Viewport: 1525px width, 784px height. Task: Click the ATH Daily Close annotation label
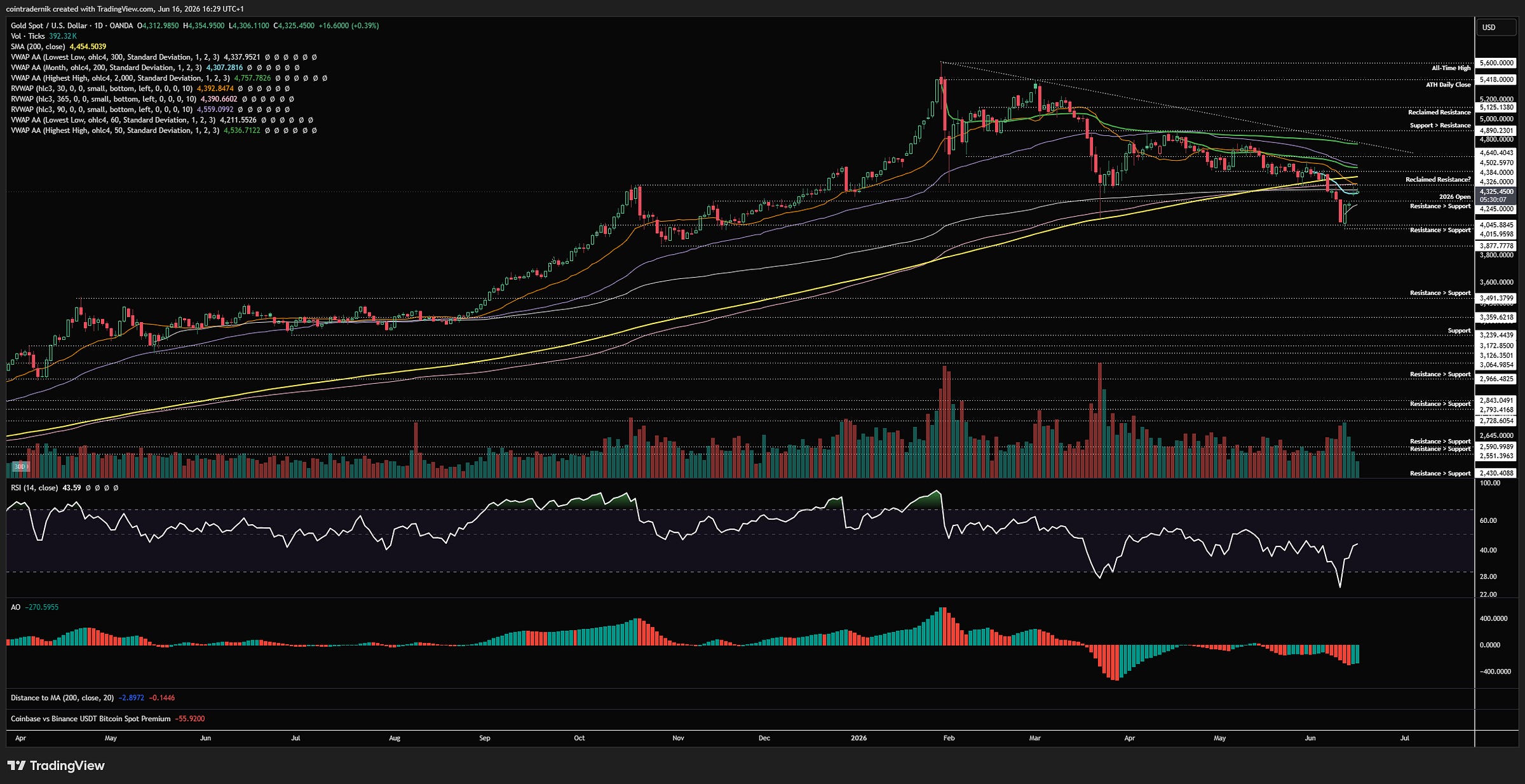1448,84
